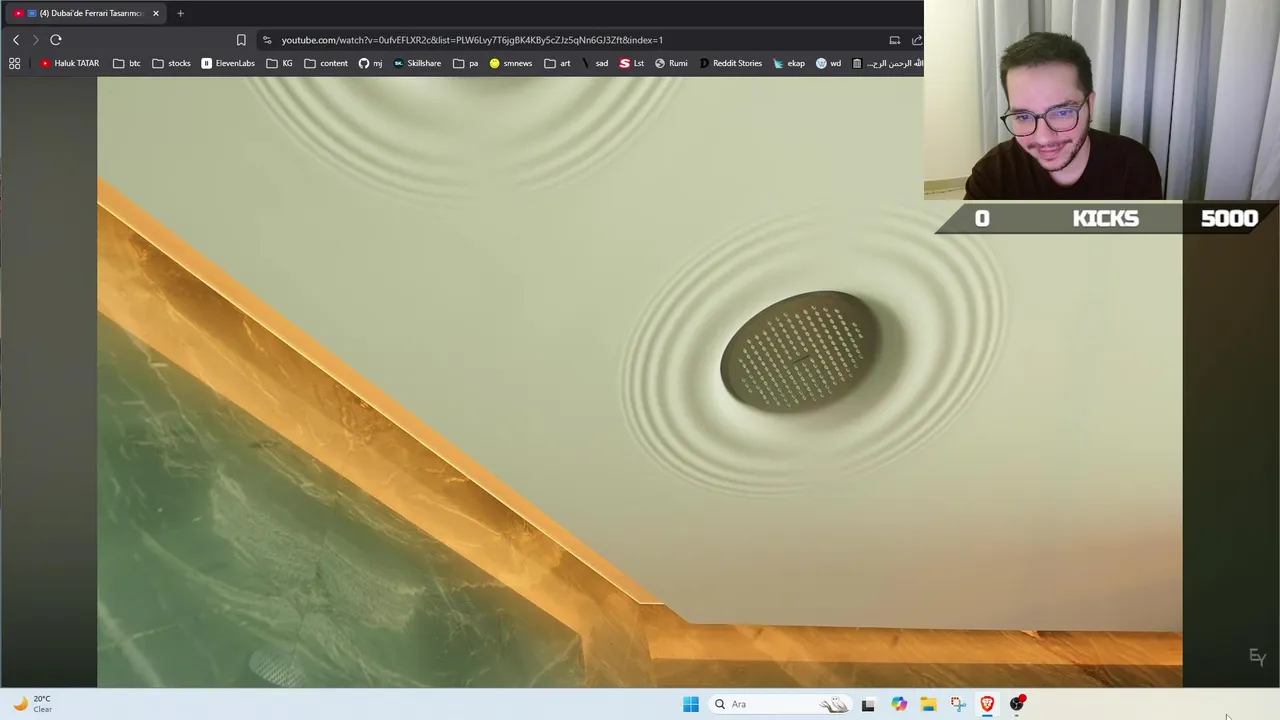1280x720 pixels.
Task: Open a new browser tab
Action: click(x=180, y=13)
